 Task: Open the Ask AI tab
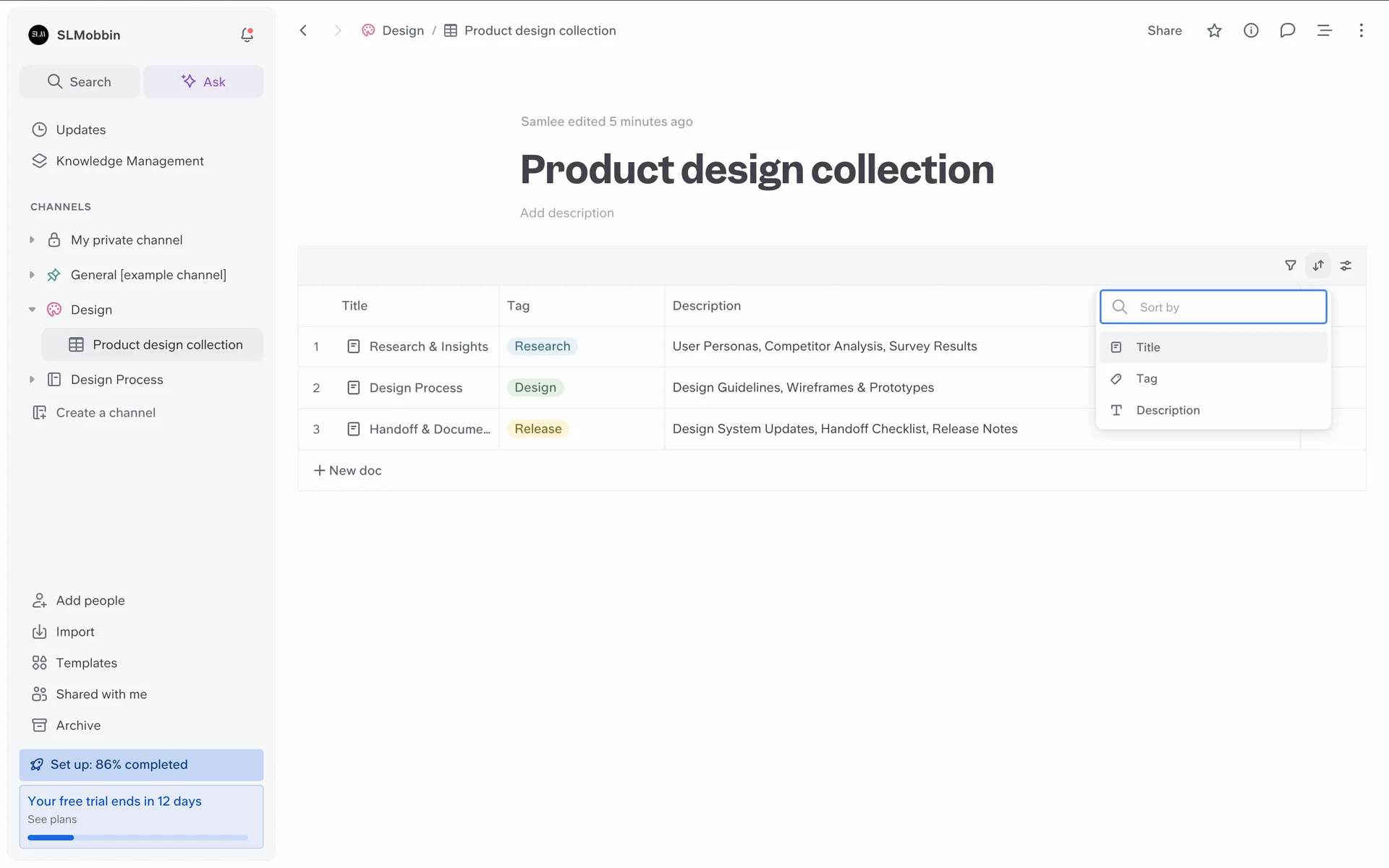click(x=203, y=82)
